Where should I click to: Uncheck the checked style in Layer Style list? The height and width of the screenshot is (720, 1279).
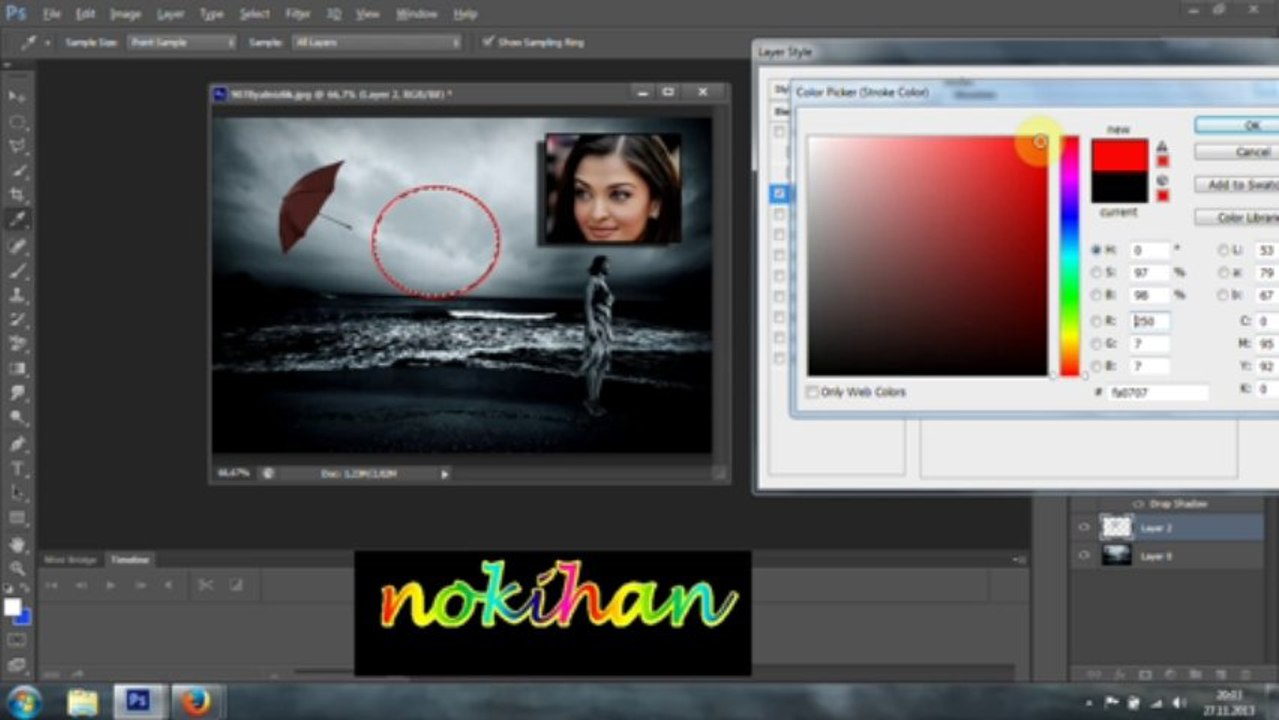780,192
